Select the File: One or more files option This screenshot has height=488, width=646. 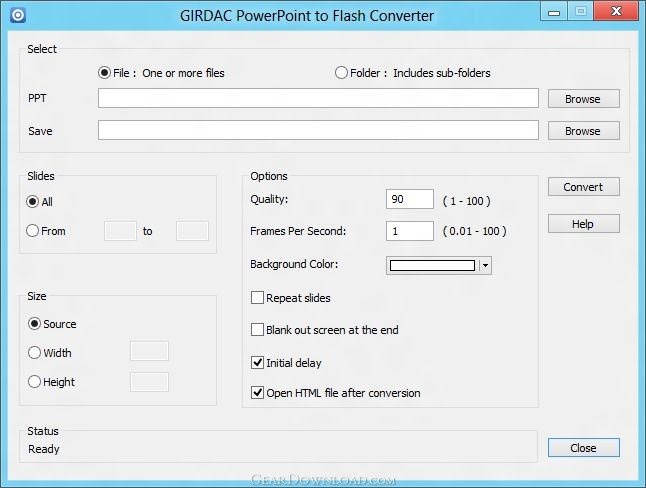161,73
